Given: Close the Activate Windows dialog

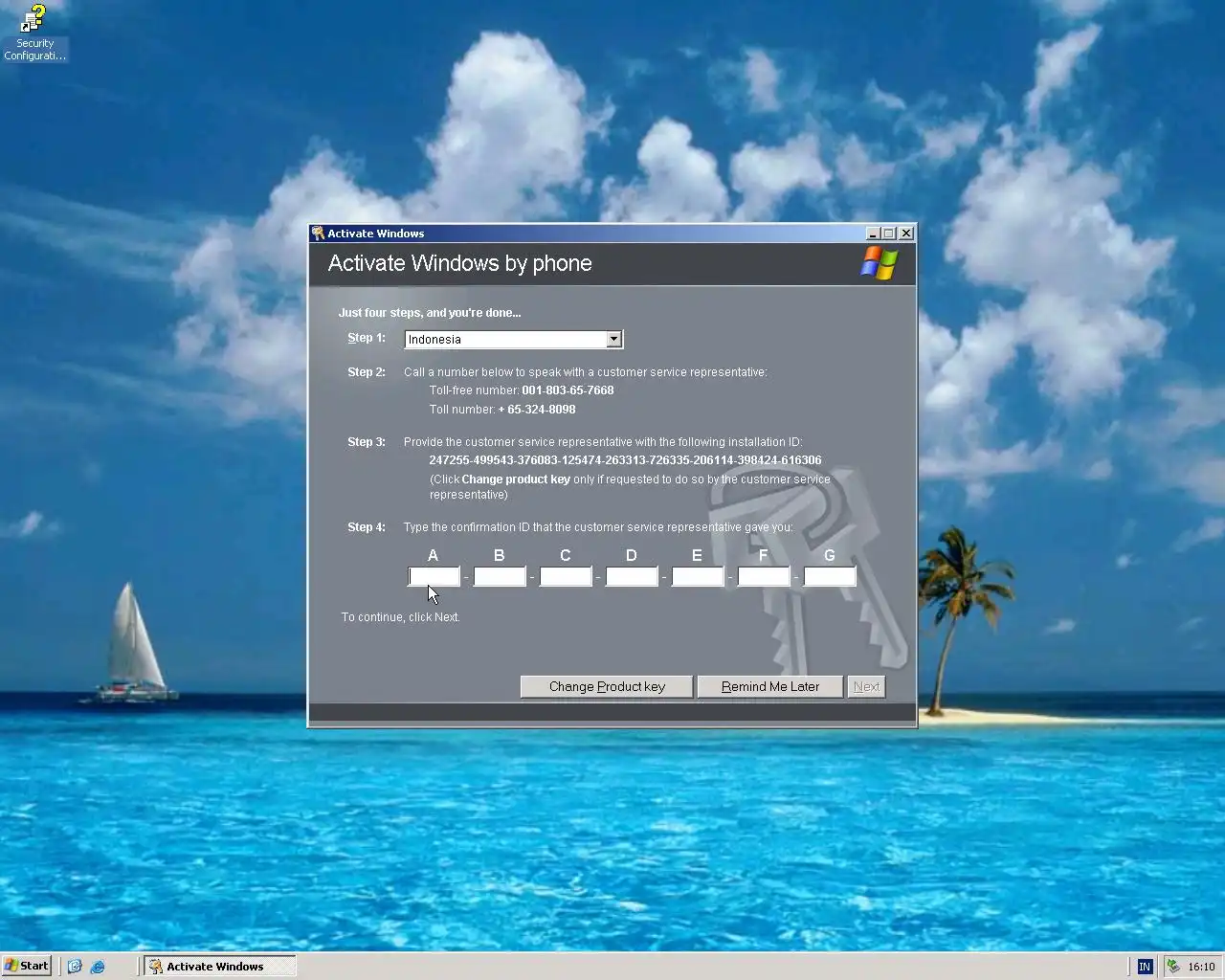Looking at the screenshot, I should pyautogui.click(x=906, y=234).
